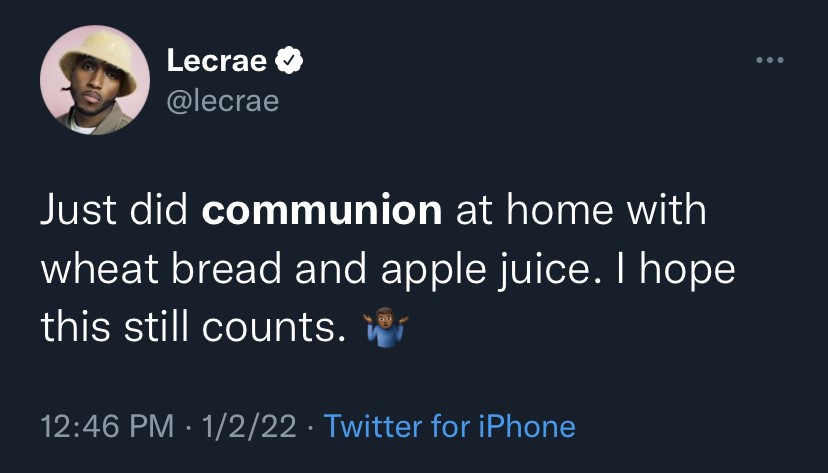Image resolution: width=828 pixels, height=473 pixels.
Task: Click the words "apple juice" in the tweet
Action: click(476, 270)
